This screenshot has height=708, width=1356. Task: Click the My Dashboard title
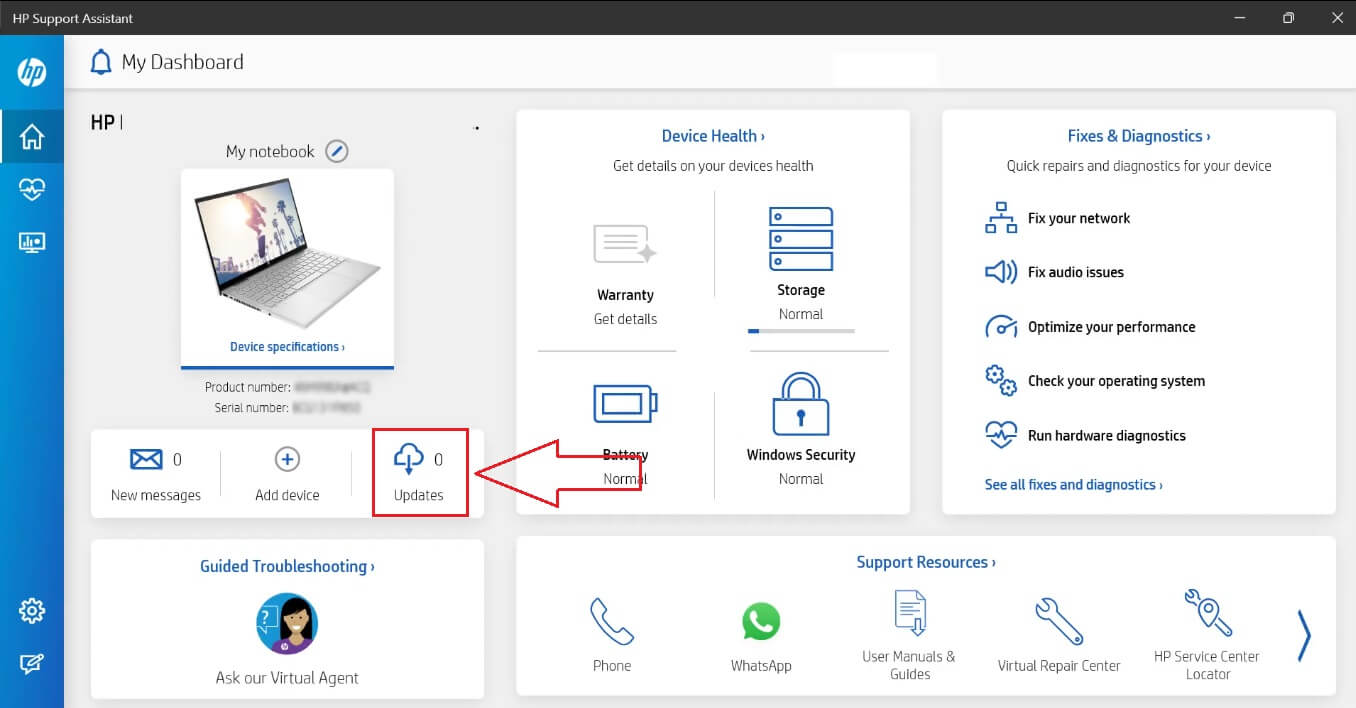click(182, 62)
